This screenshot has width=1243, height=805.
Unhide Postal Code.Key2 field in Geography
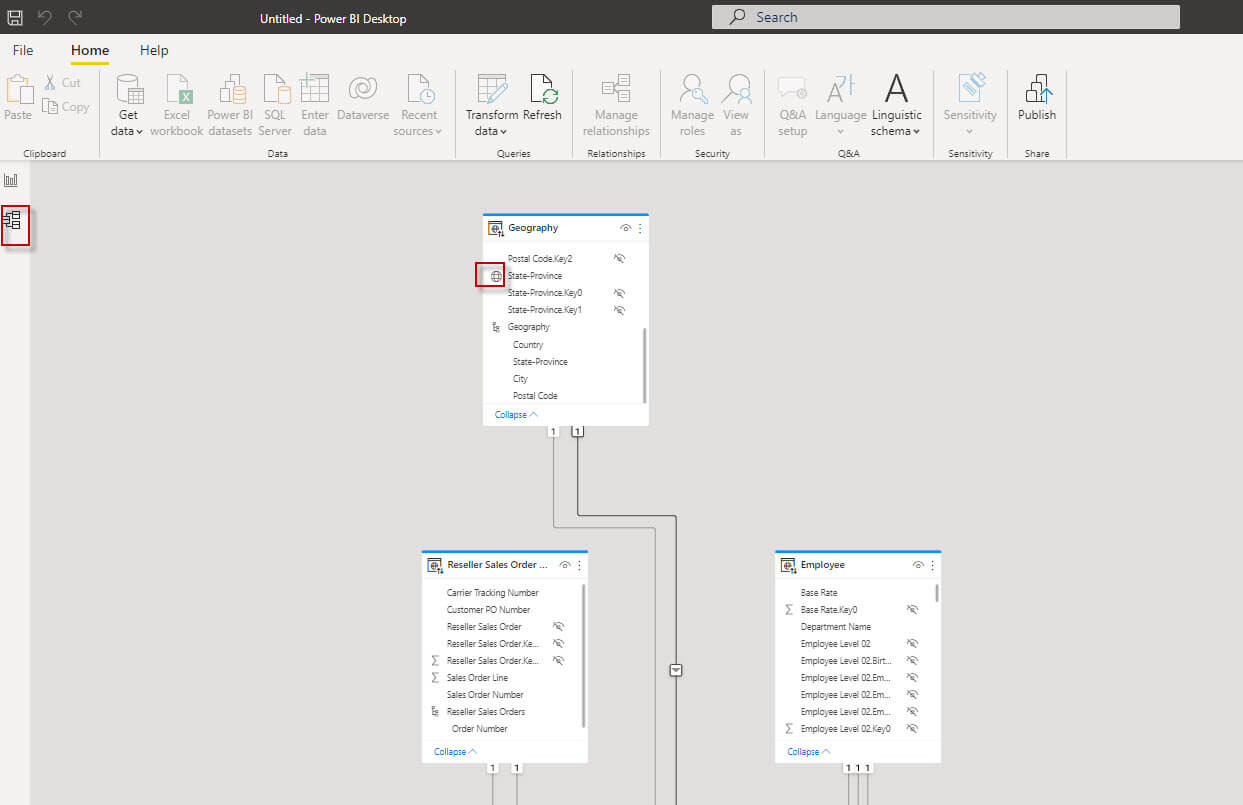coord(619,258)
